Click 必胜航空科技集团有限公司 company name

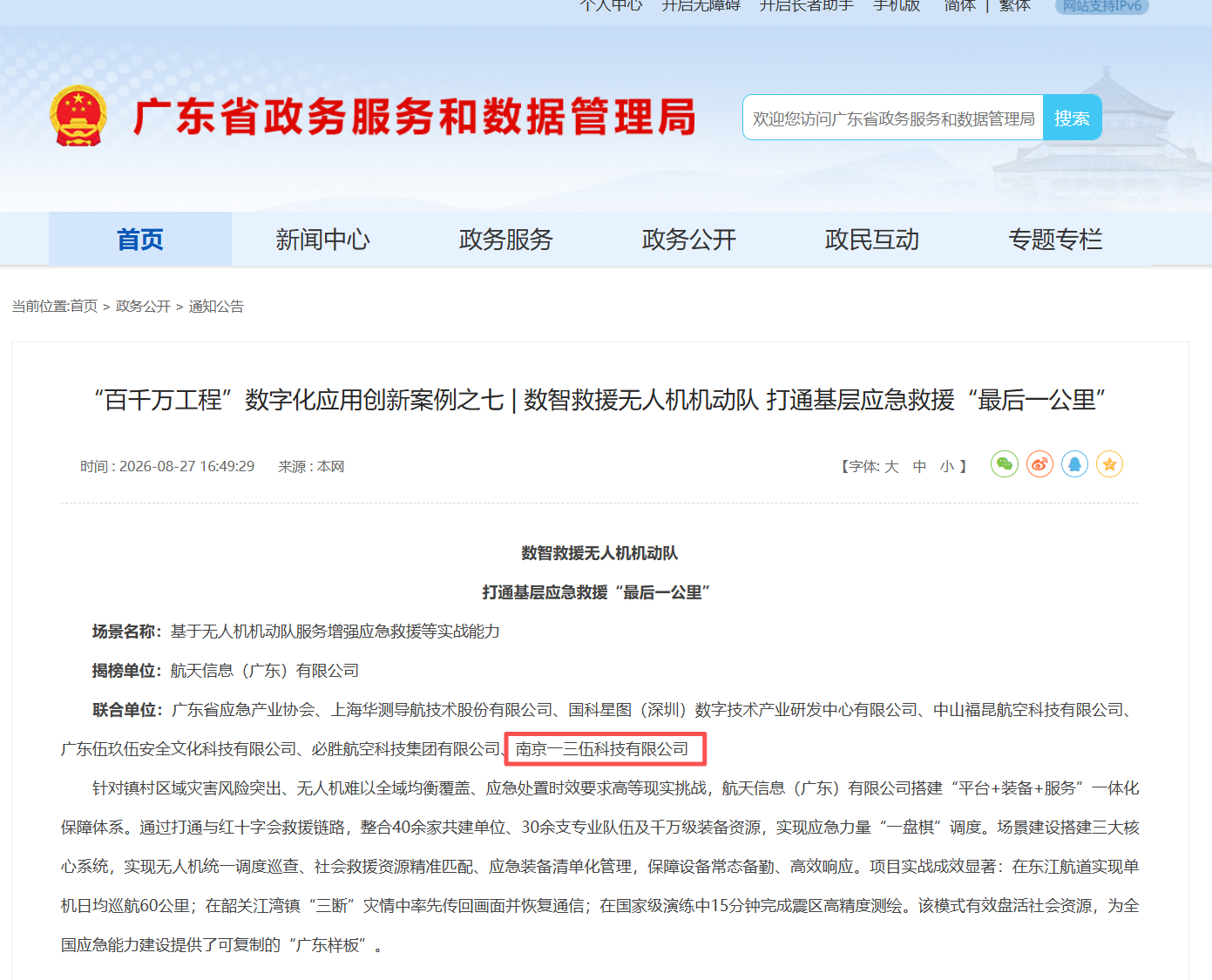point(406,749)
